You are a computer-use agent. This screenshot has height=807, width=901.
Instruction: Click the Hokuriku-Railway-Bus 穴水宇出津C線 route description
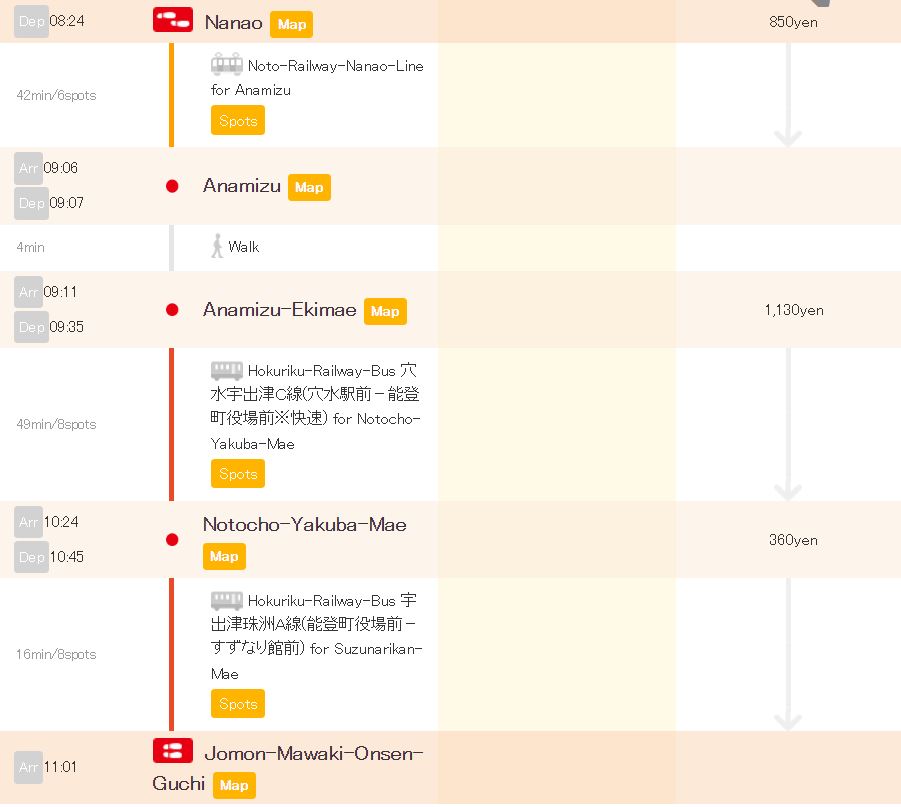coord(316,407)
